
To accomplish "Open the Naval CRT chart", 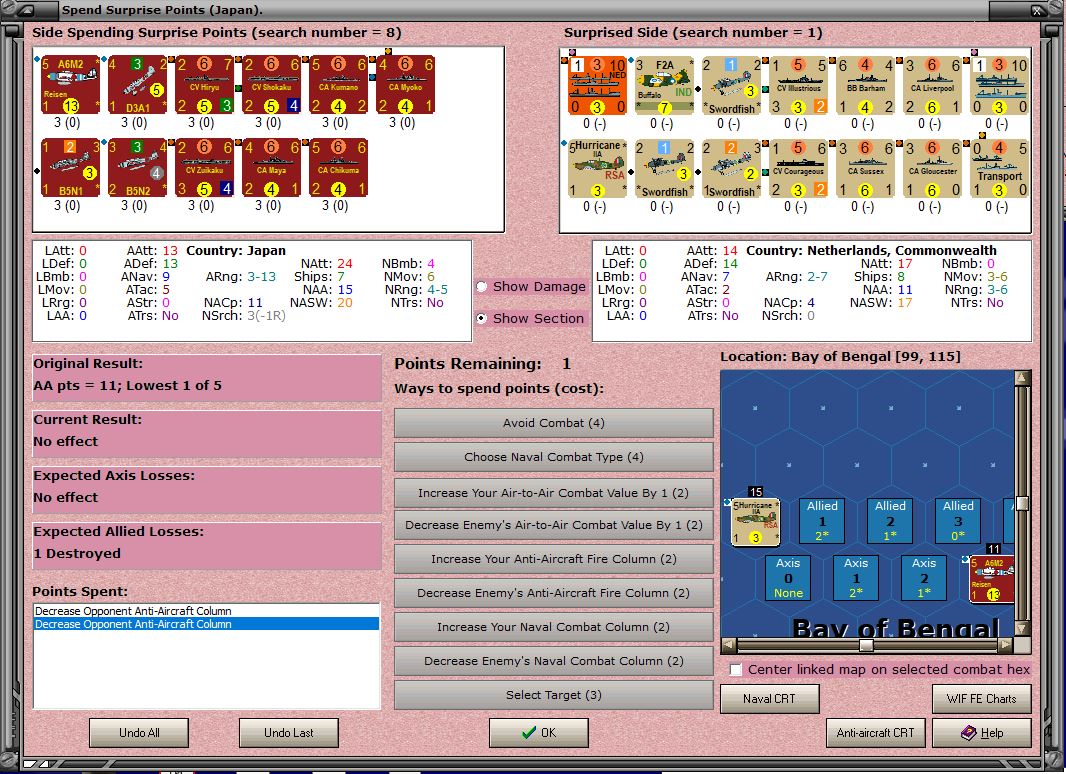I will point(770,699).
